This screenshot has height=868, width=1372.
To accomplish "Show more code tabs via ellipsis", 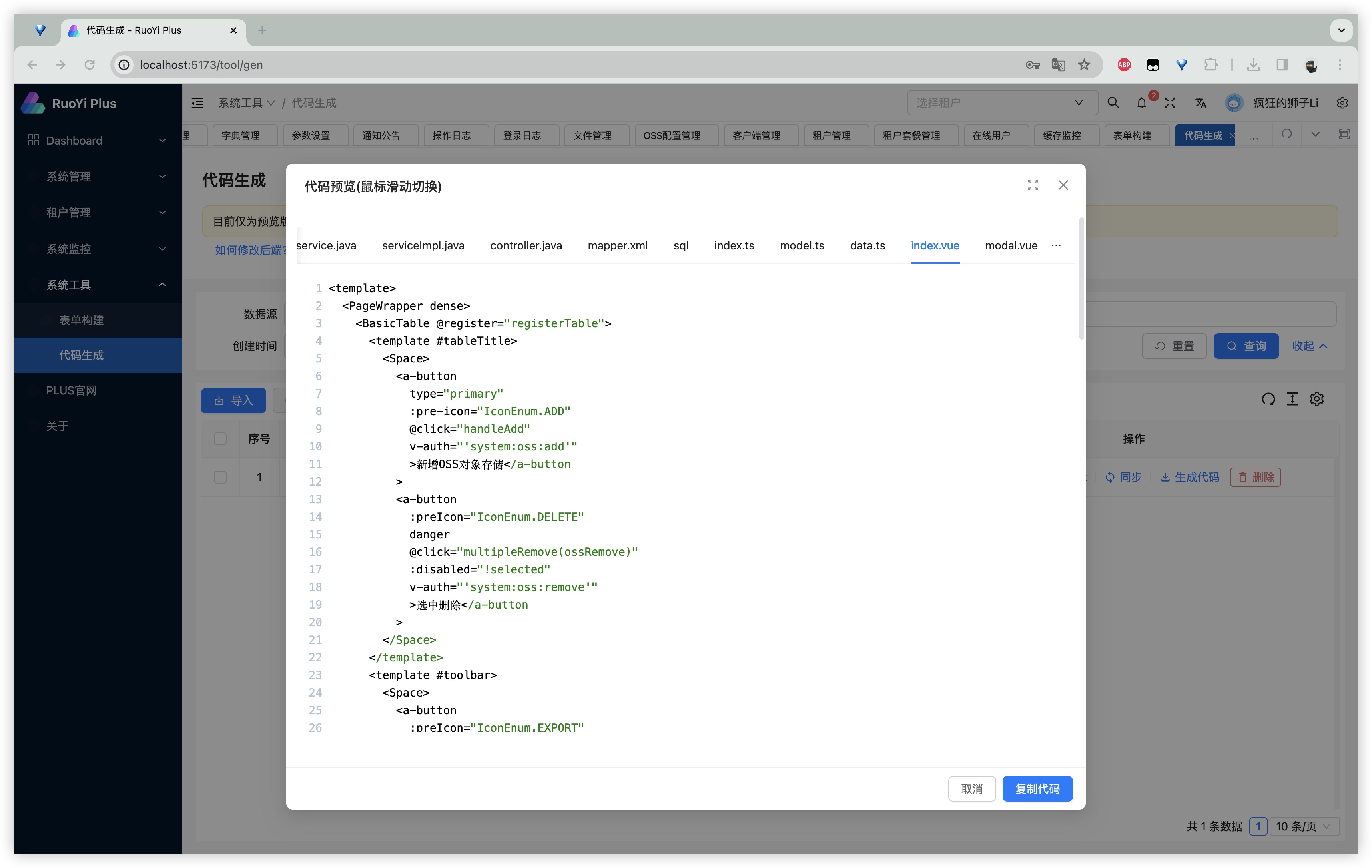I will (1056, 245).
